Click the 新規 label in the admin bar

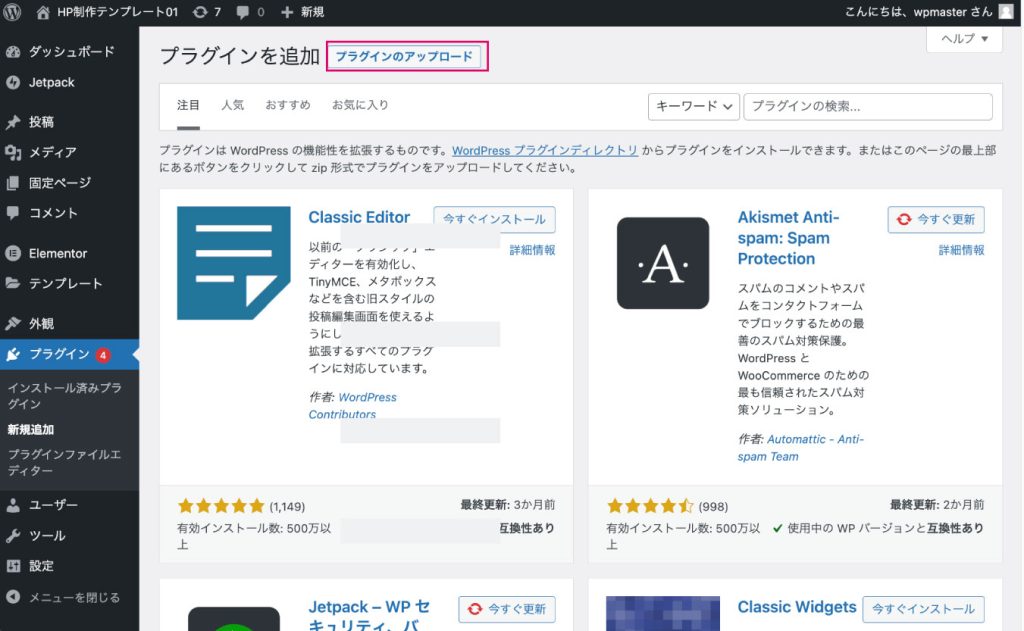tap(313, 12)
